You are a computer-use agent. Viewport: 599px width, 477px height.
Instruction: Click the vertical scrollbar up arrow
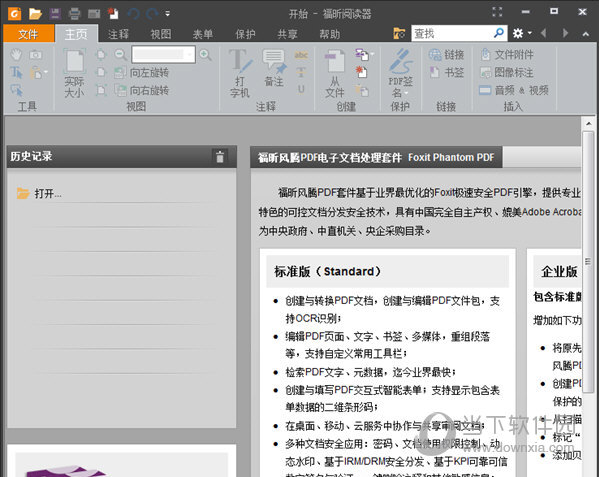pyautogui.click(x=588, y=124)
